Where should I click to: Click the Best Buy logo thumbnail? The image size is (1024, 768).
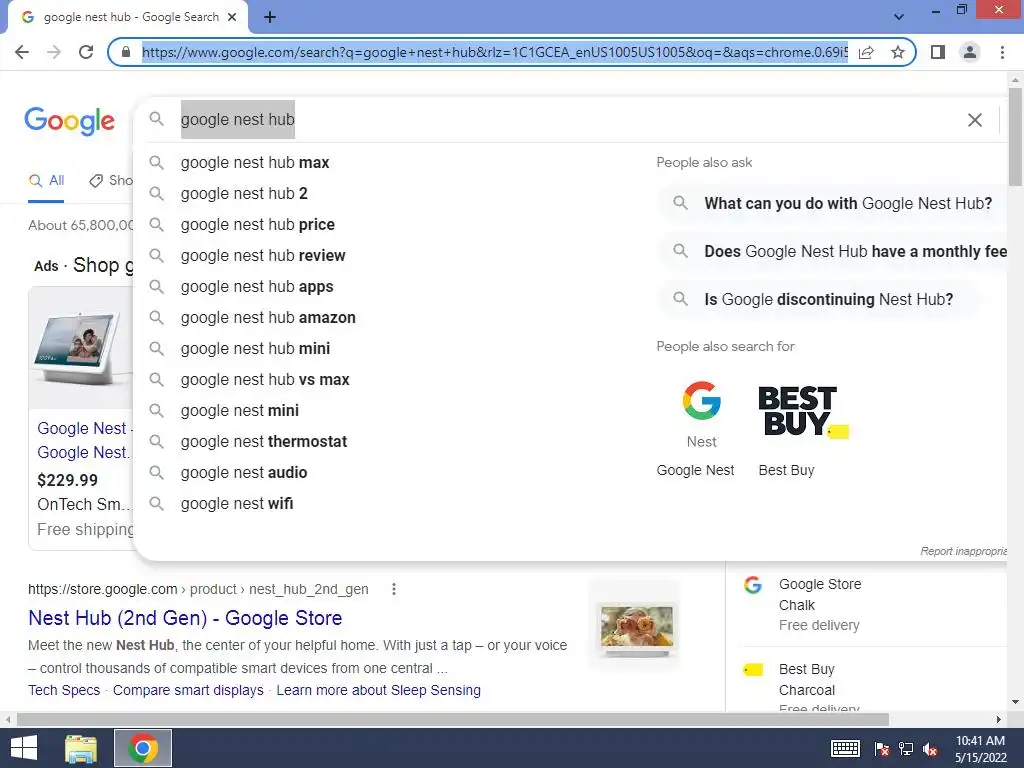(x=802, y=411)
